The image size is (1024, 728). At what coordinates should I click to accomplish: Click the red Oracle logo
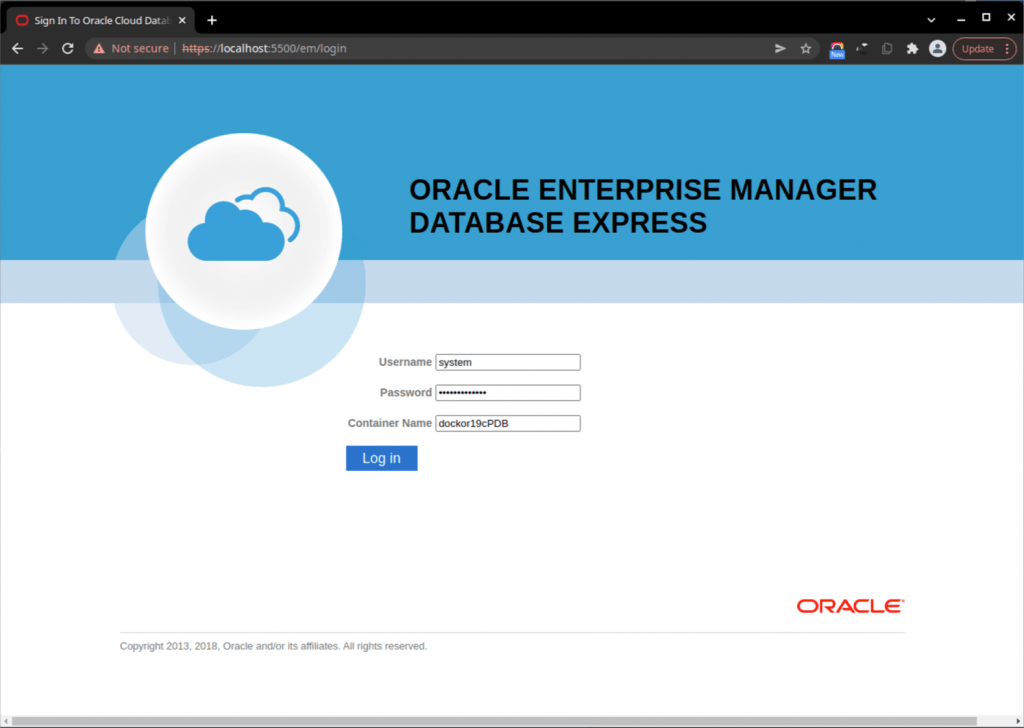(x=850, y=606)
